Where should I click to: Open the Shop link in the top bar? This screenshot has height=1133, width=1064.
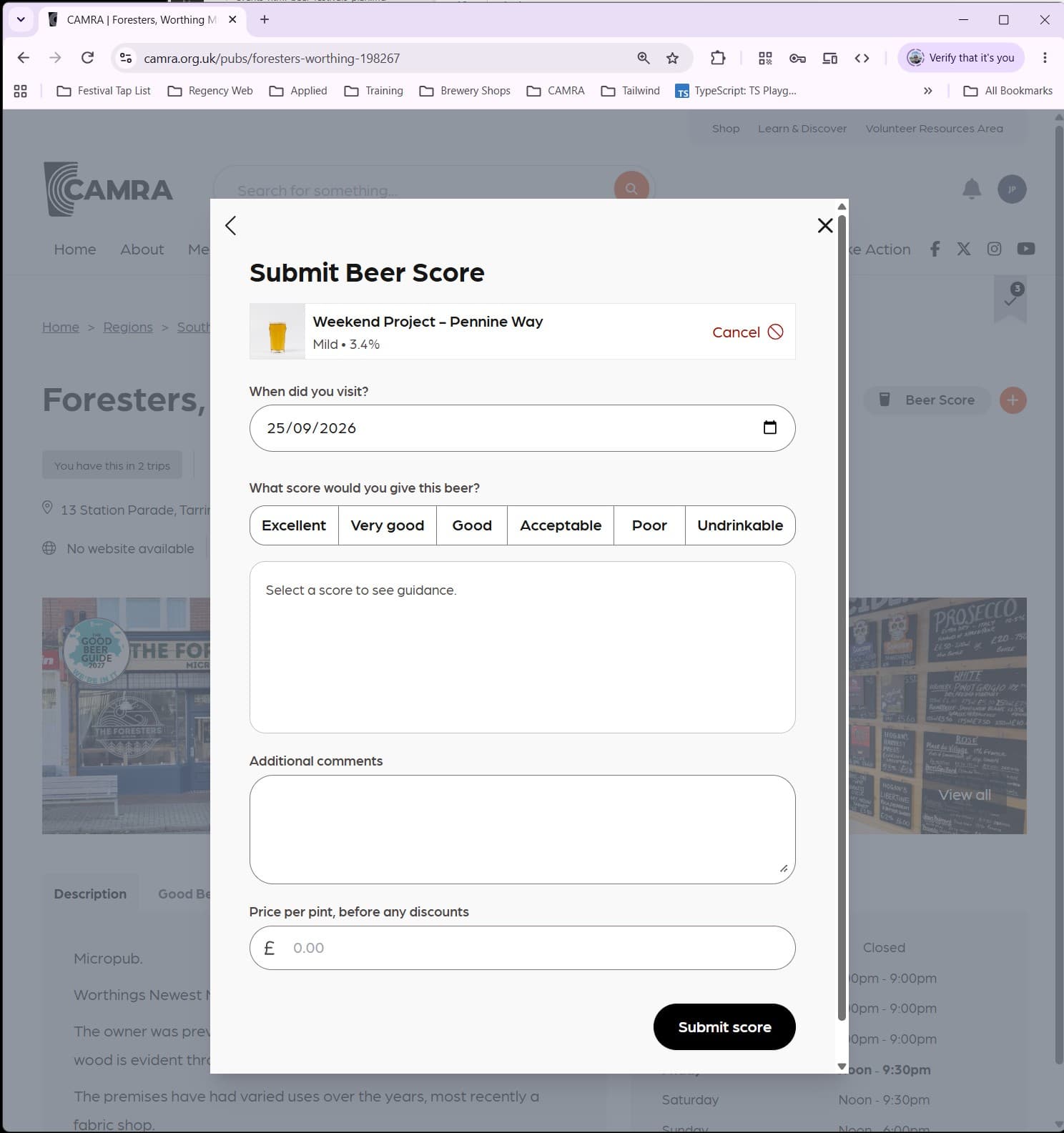tap(726, 129)
